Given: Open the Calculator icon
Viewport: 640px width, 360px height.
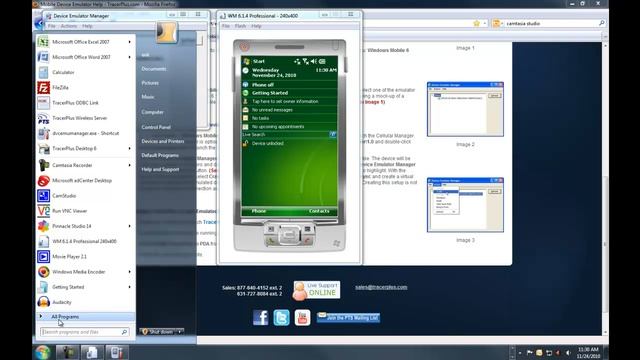Looking at the screenshot, I should tap(43, 72).
